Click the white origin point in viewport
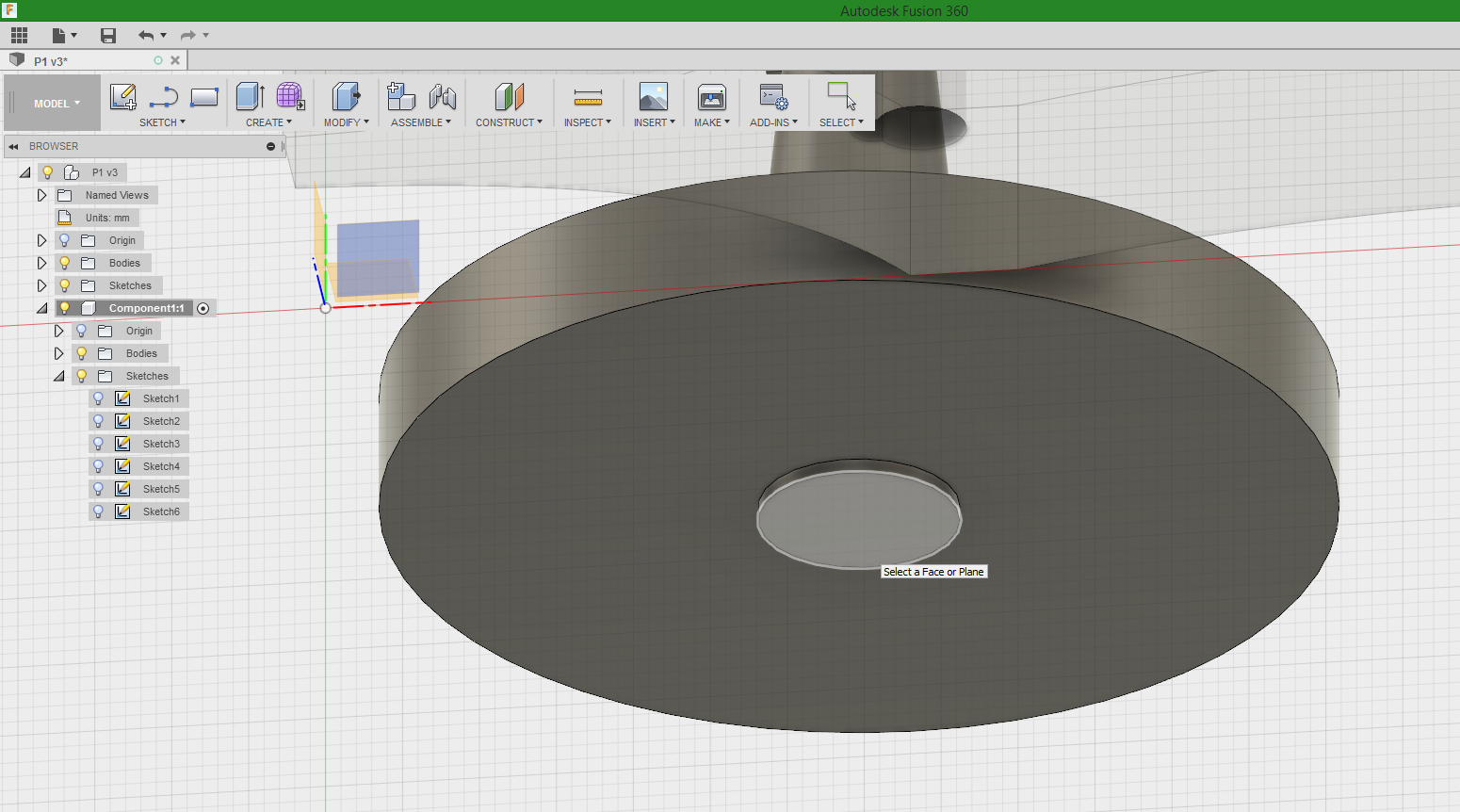 click(x=325, y=308)
